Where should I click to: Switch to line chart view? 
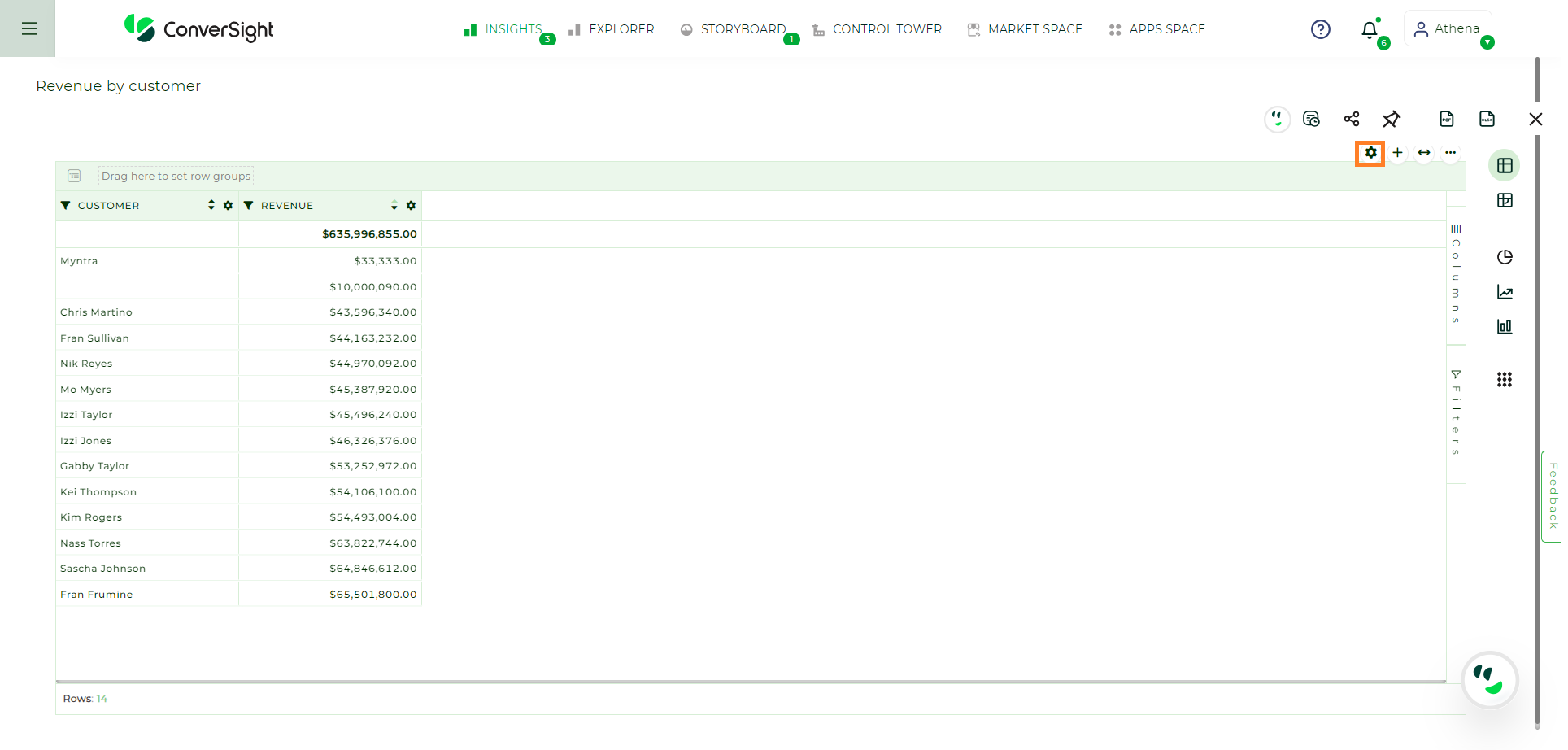(1505, 292)
